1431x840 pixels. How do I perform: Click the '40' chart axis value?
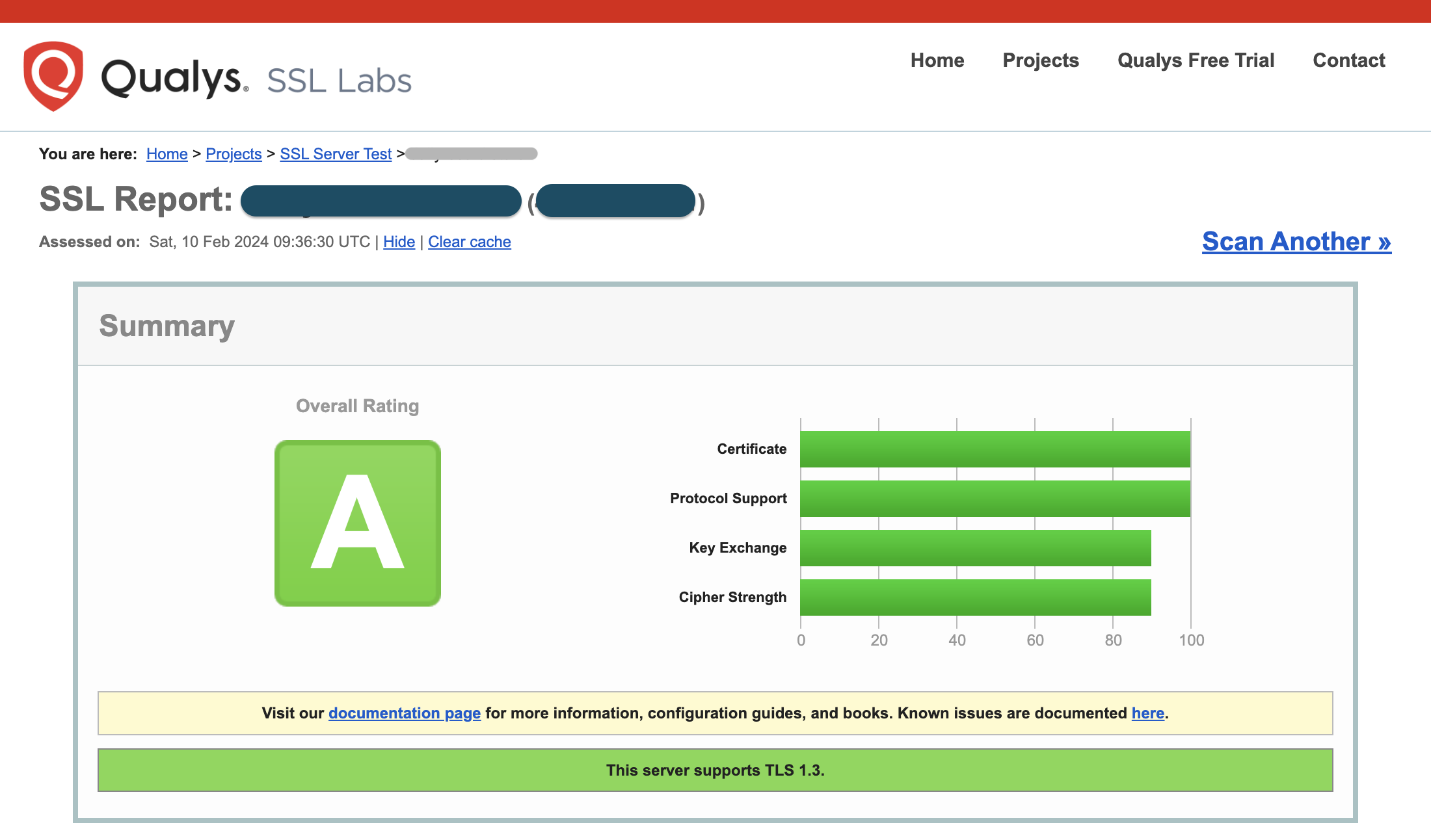[957, 640]
